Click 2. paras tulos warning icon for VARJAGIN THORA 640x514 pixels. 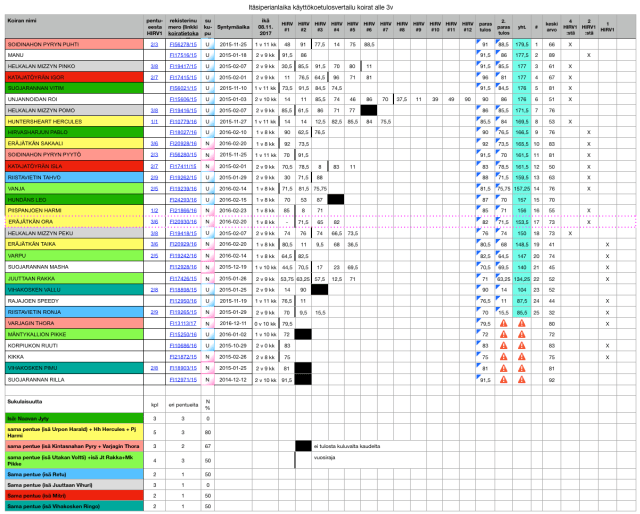pyautogui.click(x=504, y=324)
